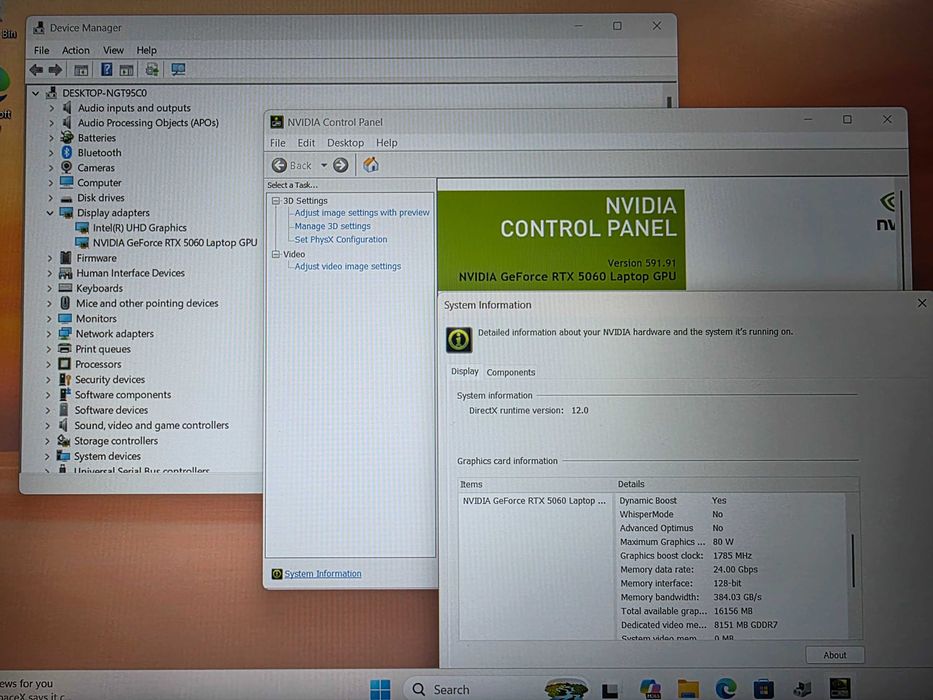Click the monitor icon in Device Manager toolbar

point(178,70)
